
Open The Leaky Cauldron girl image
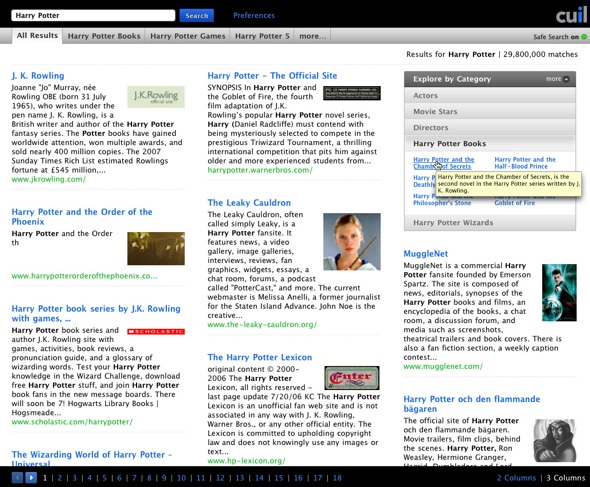point(352,242)
